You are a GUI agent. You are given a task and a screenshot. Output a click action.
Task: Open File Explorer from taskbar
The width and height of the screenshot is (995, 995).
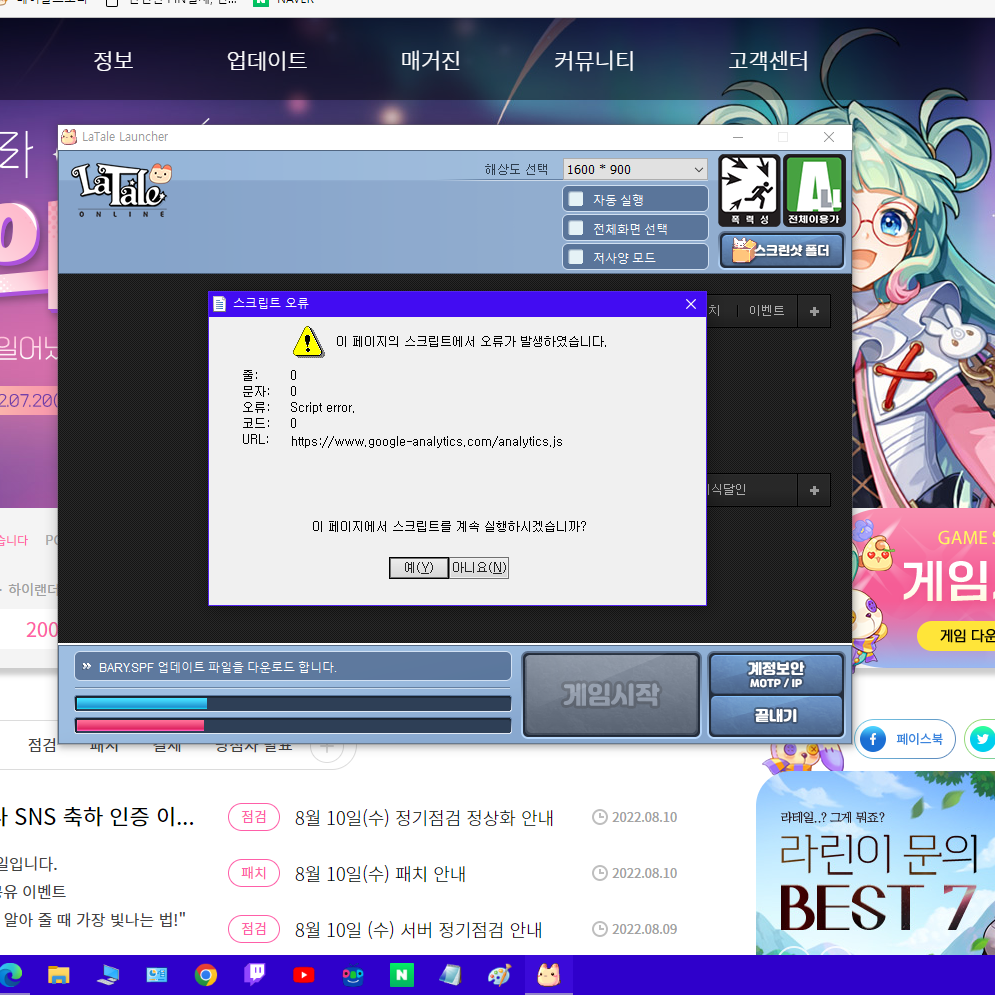point(59,974)
